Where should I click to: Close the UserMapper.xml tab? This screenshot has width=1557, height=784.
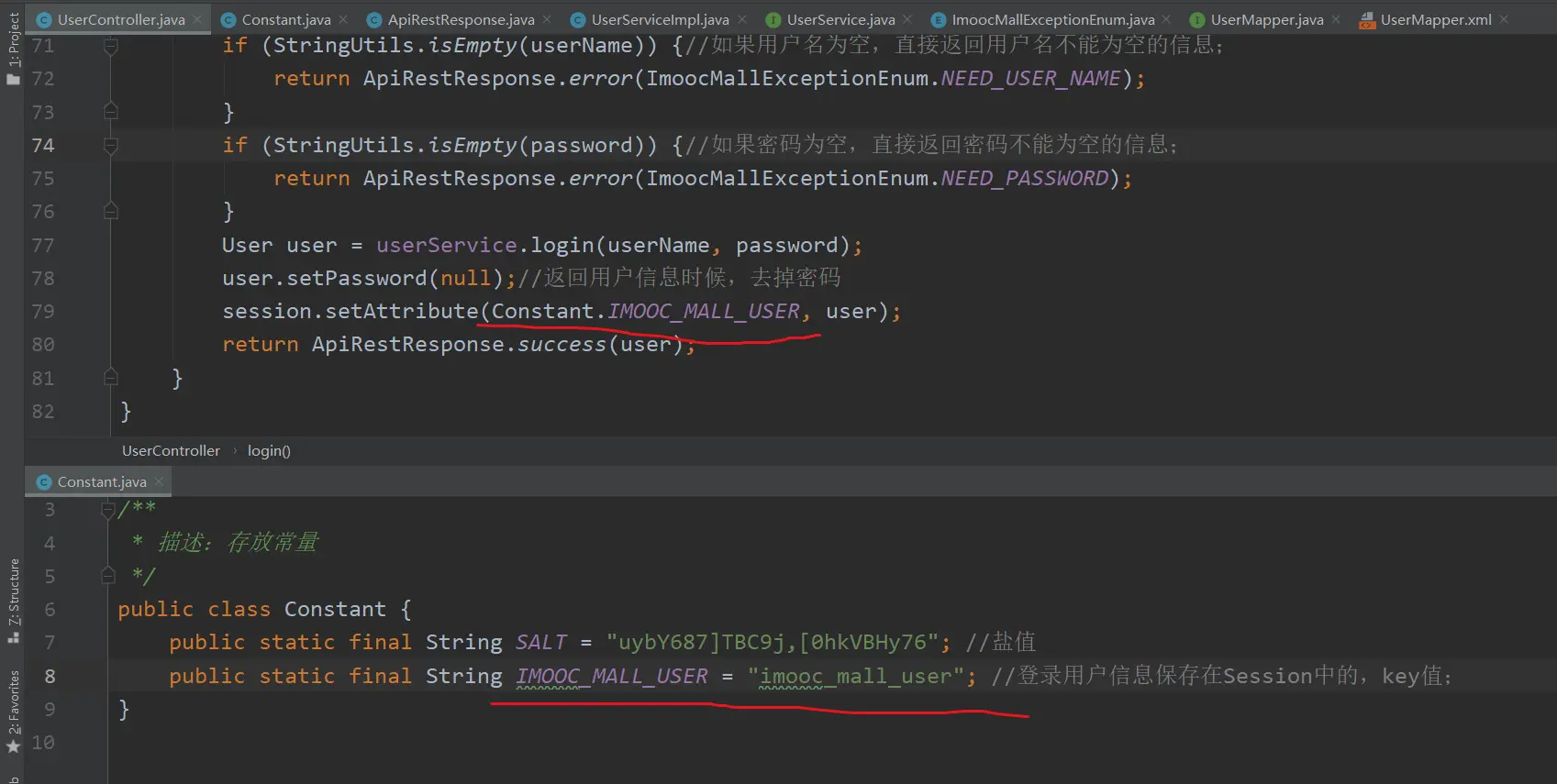click(x=1504, y=19)
